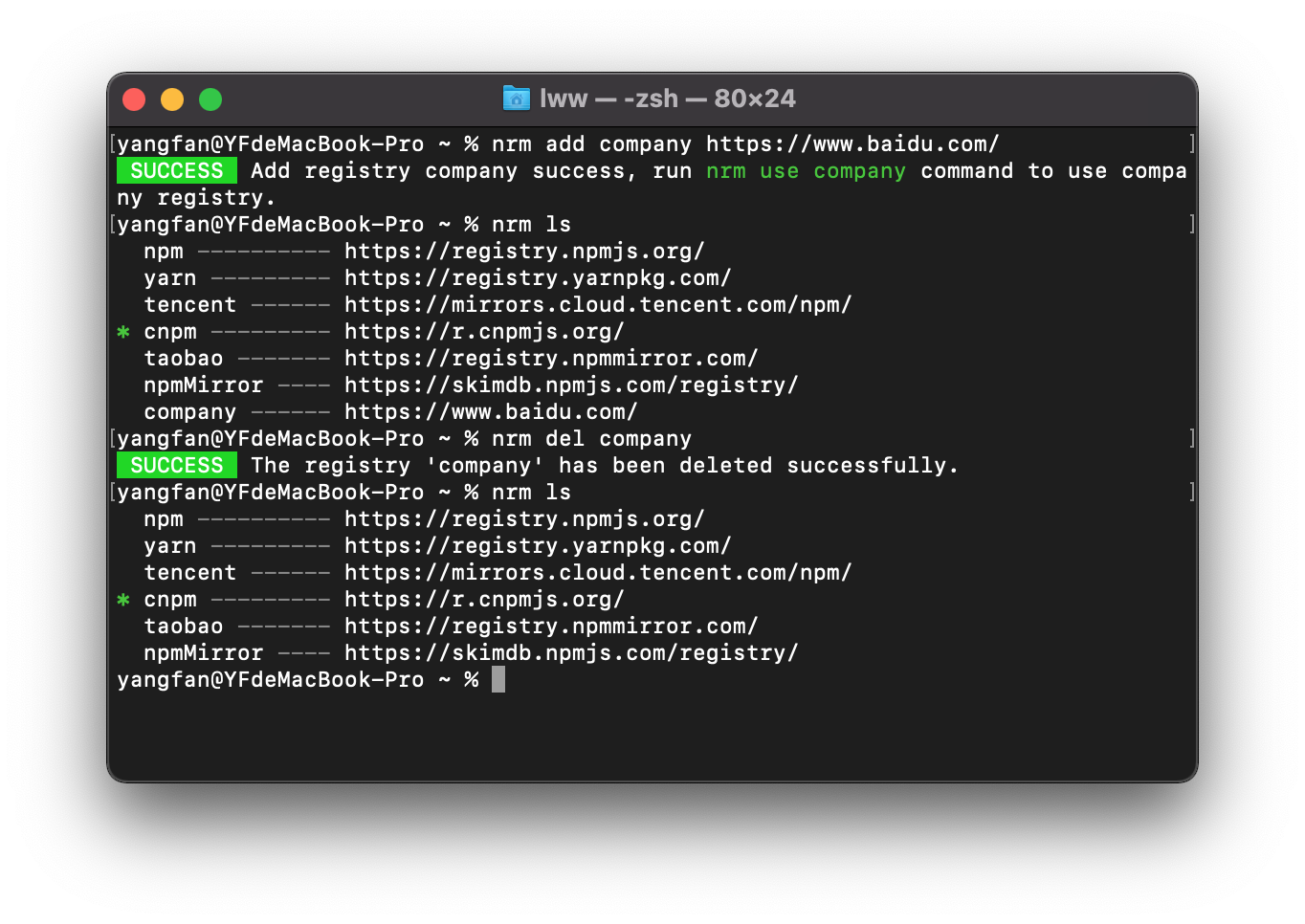
Task: Click the last prompt 'yangfan@YFdeMacBook-Pro ~ %'
Action: 298,680
